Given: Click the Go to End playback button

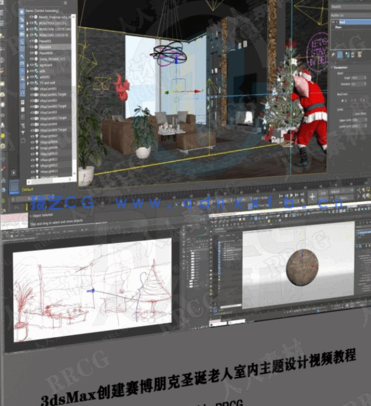Looking at the screenshot, I should (302, 195).
